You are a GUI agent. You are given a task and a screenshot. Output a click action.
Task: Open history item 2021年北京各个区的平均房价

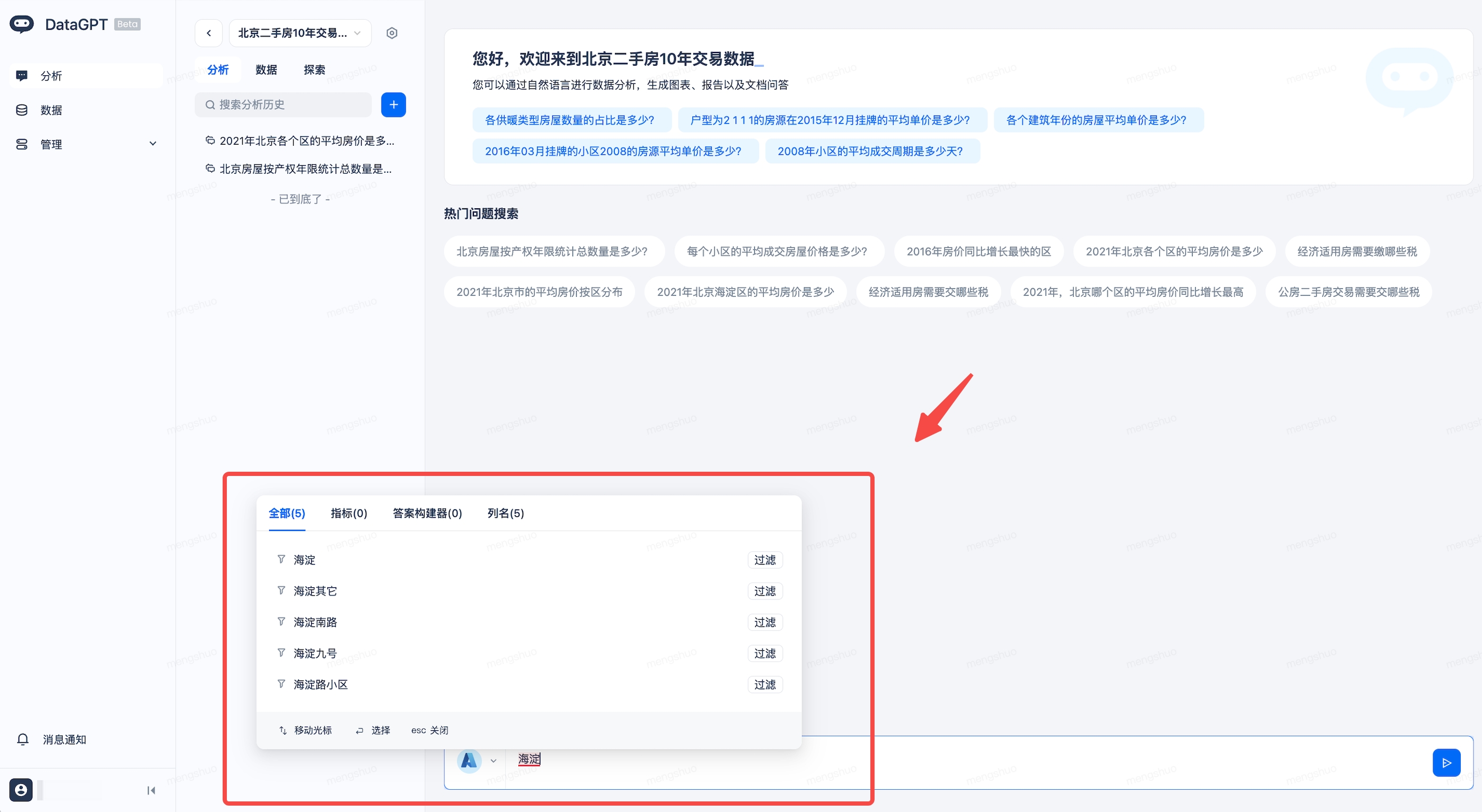[x=305, y=140]
